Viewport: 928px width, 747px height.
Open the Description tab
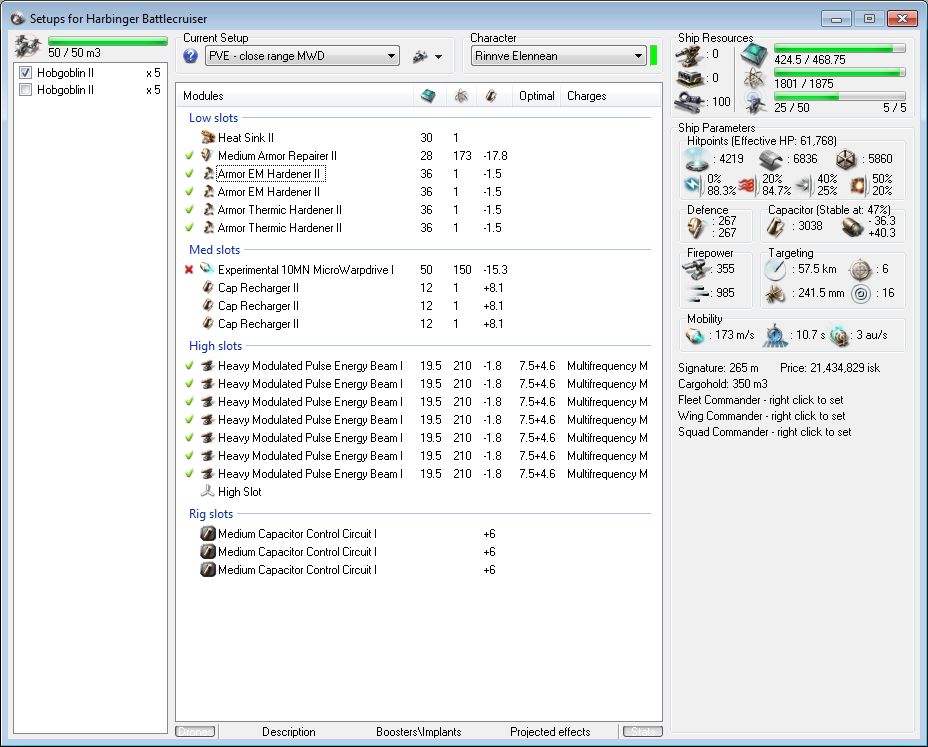pos(289,732)
